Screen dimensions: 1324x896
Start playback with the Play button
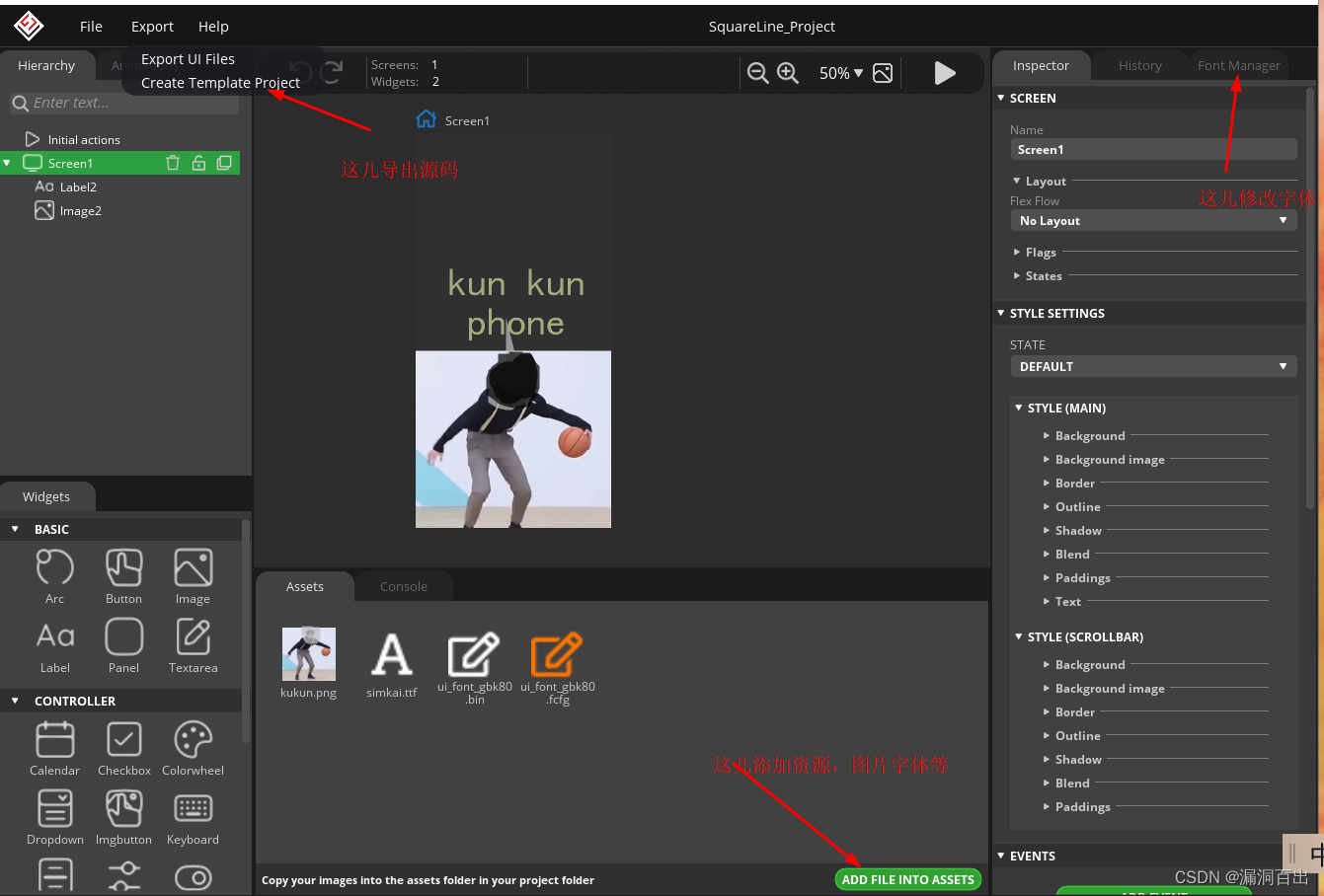(944, 72)
